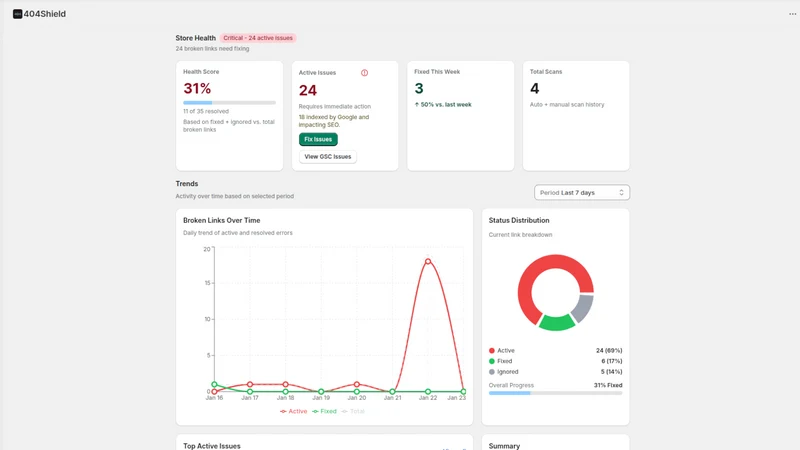800x450 pixels.
Task: Click the Fixed This Week count 3
Action: [419, 89]
